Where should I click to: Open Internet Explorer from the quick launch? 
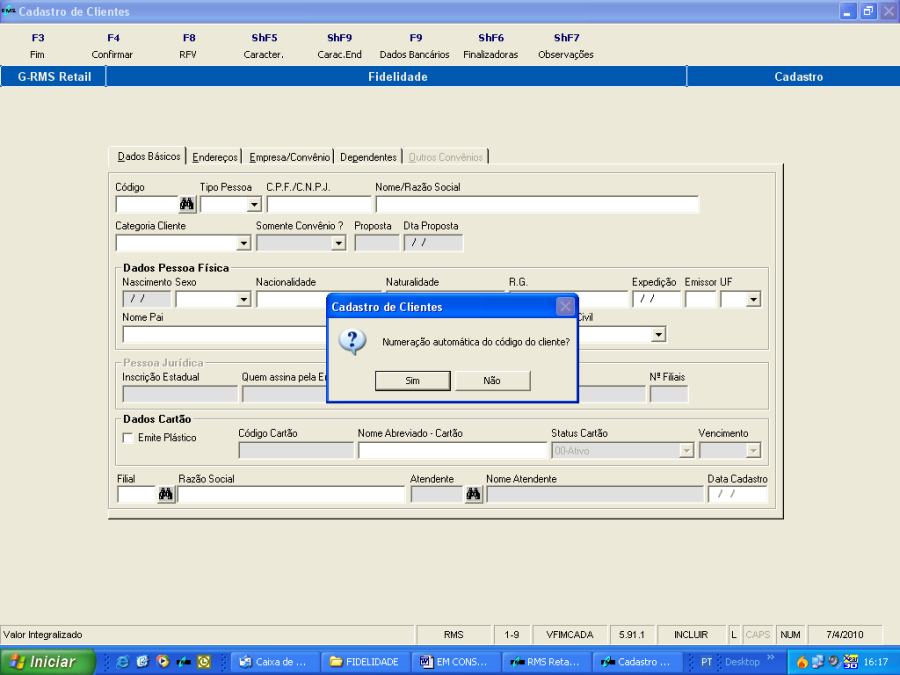coord(122,662)
